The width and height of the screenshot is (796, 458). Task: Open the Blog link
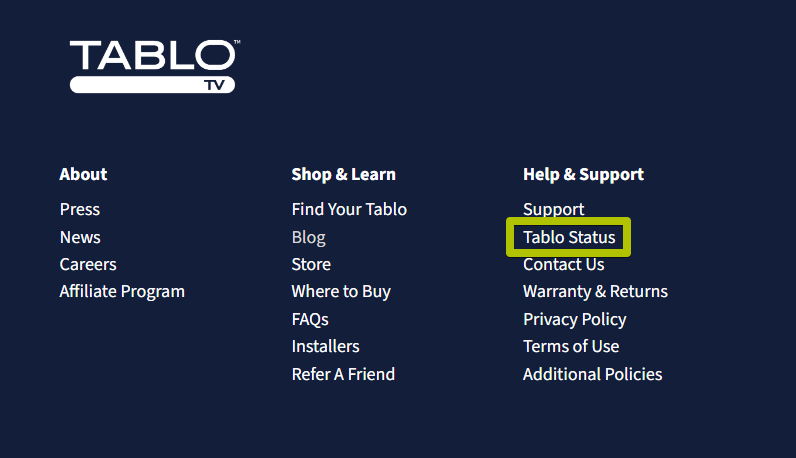(x=308, y=237)
